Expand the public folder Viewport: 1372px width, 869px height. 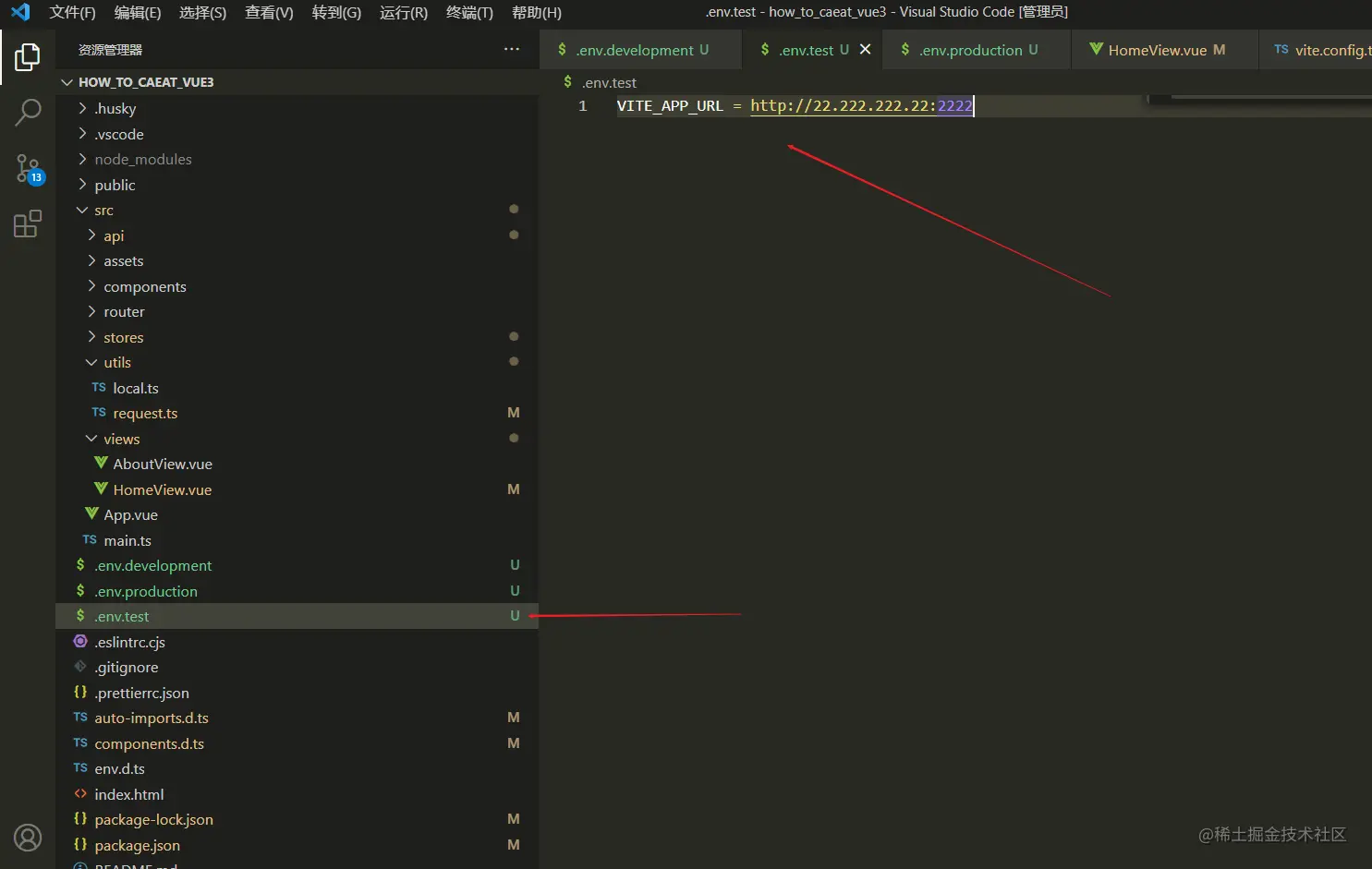pos(297,185)
